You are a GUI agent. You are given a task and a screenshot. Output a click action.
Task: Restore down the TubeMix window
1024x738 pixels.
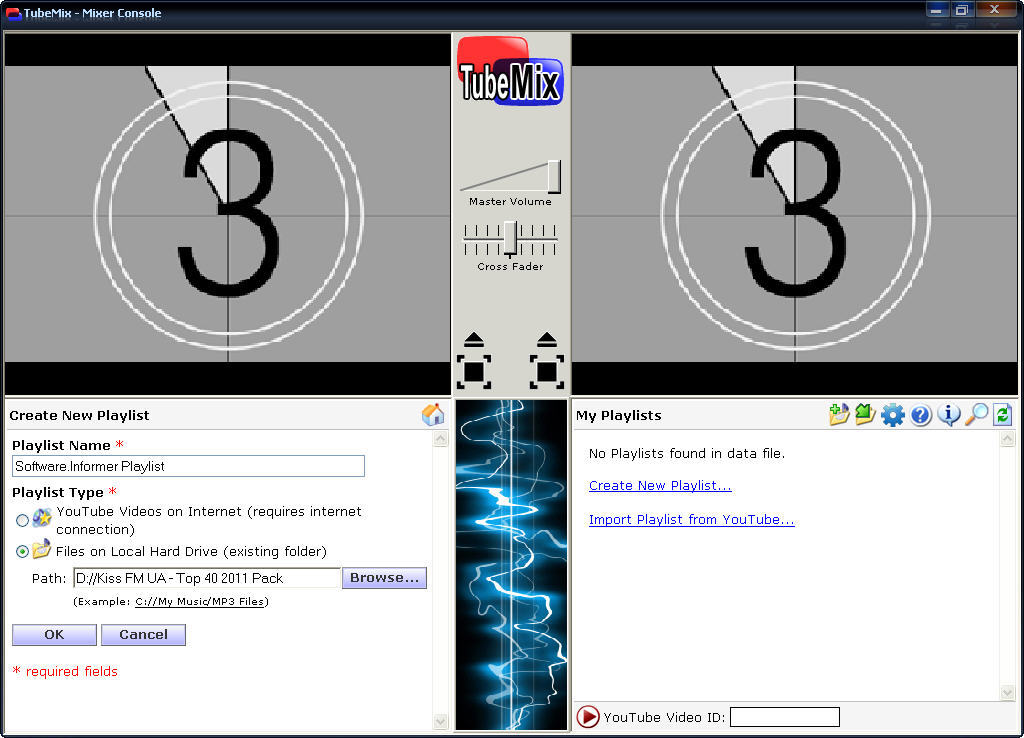[x=961, y=10]
